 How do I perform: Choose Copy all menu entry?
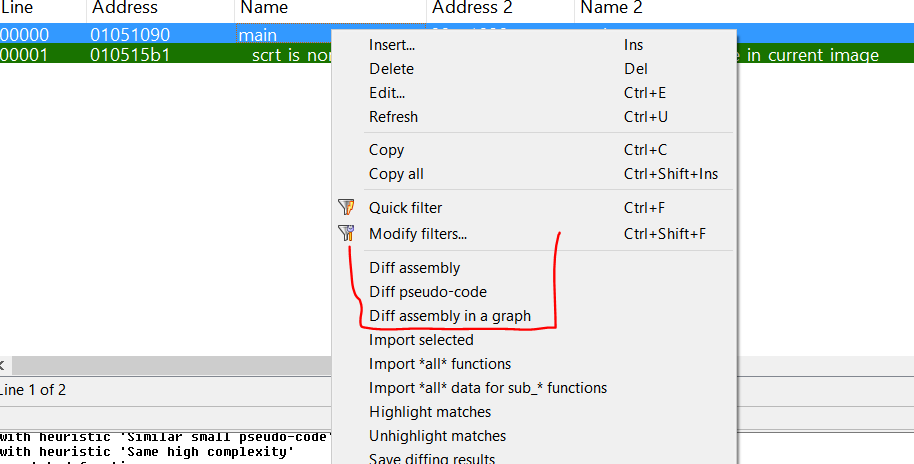click(396, 174)
